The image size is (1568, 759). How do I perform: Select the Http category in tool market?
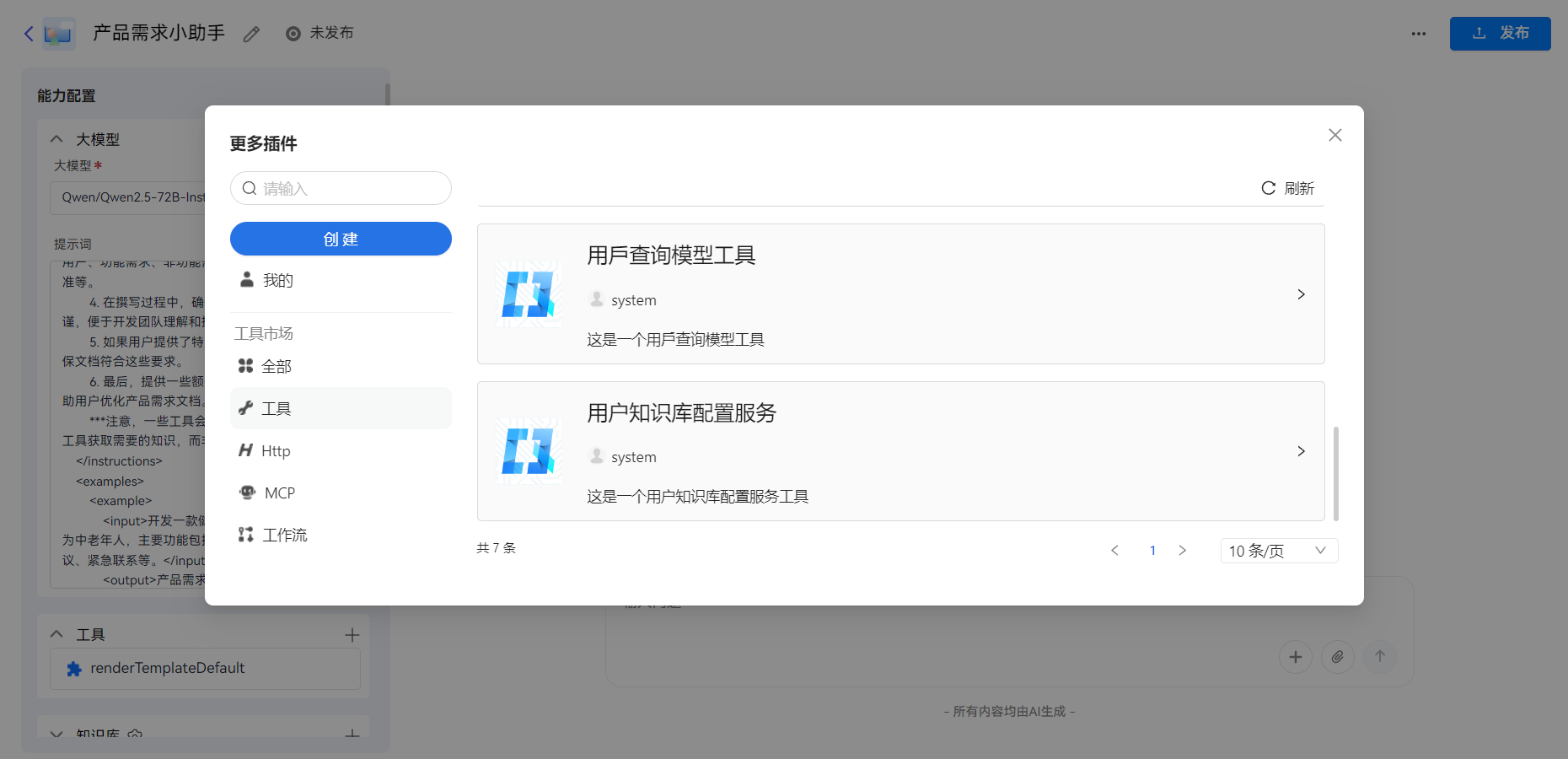pos(274,450)
